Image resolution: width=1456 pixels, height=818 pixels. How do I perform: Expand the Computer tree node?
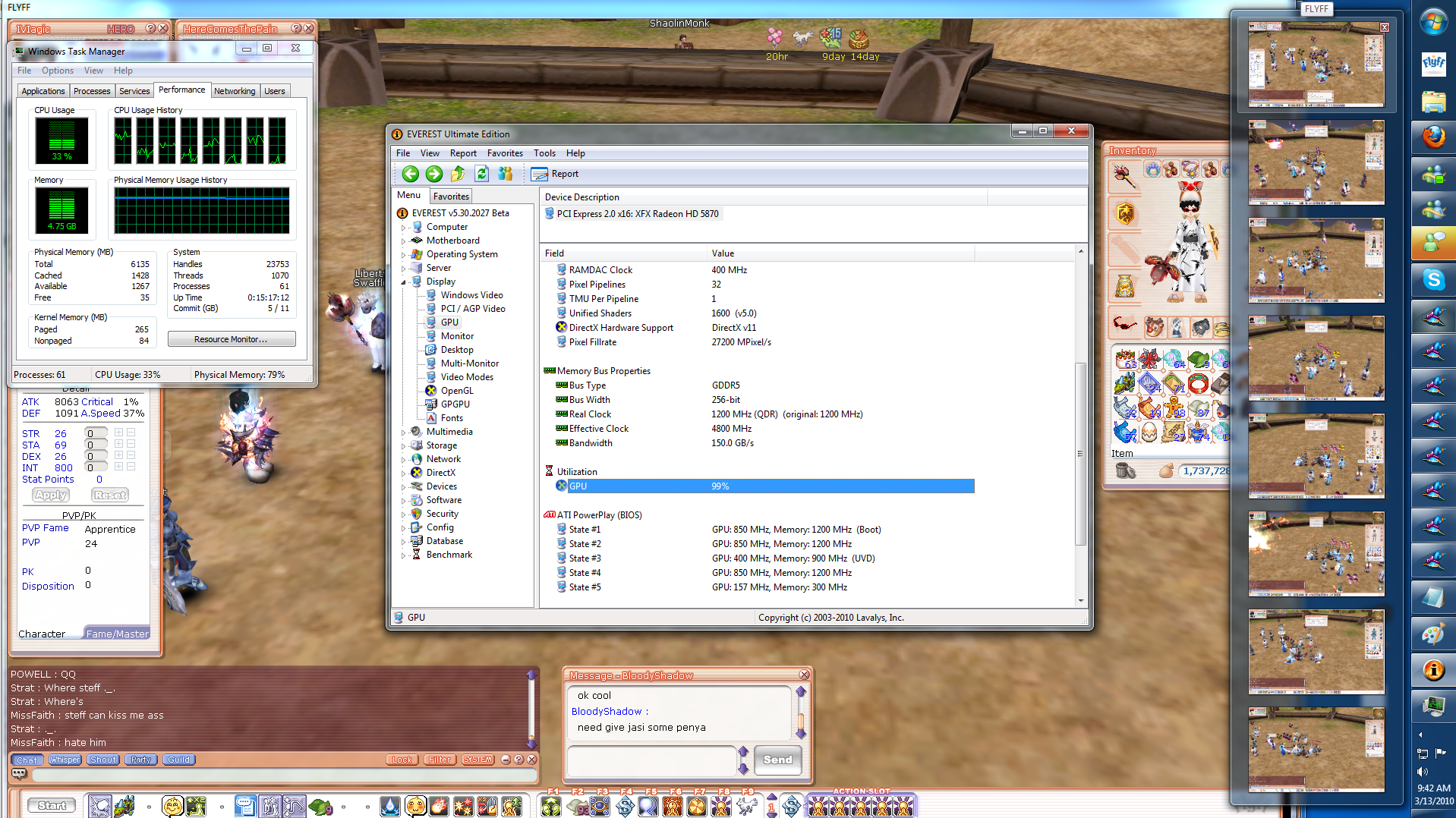403,227
